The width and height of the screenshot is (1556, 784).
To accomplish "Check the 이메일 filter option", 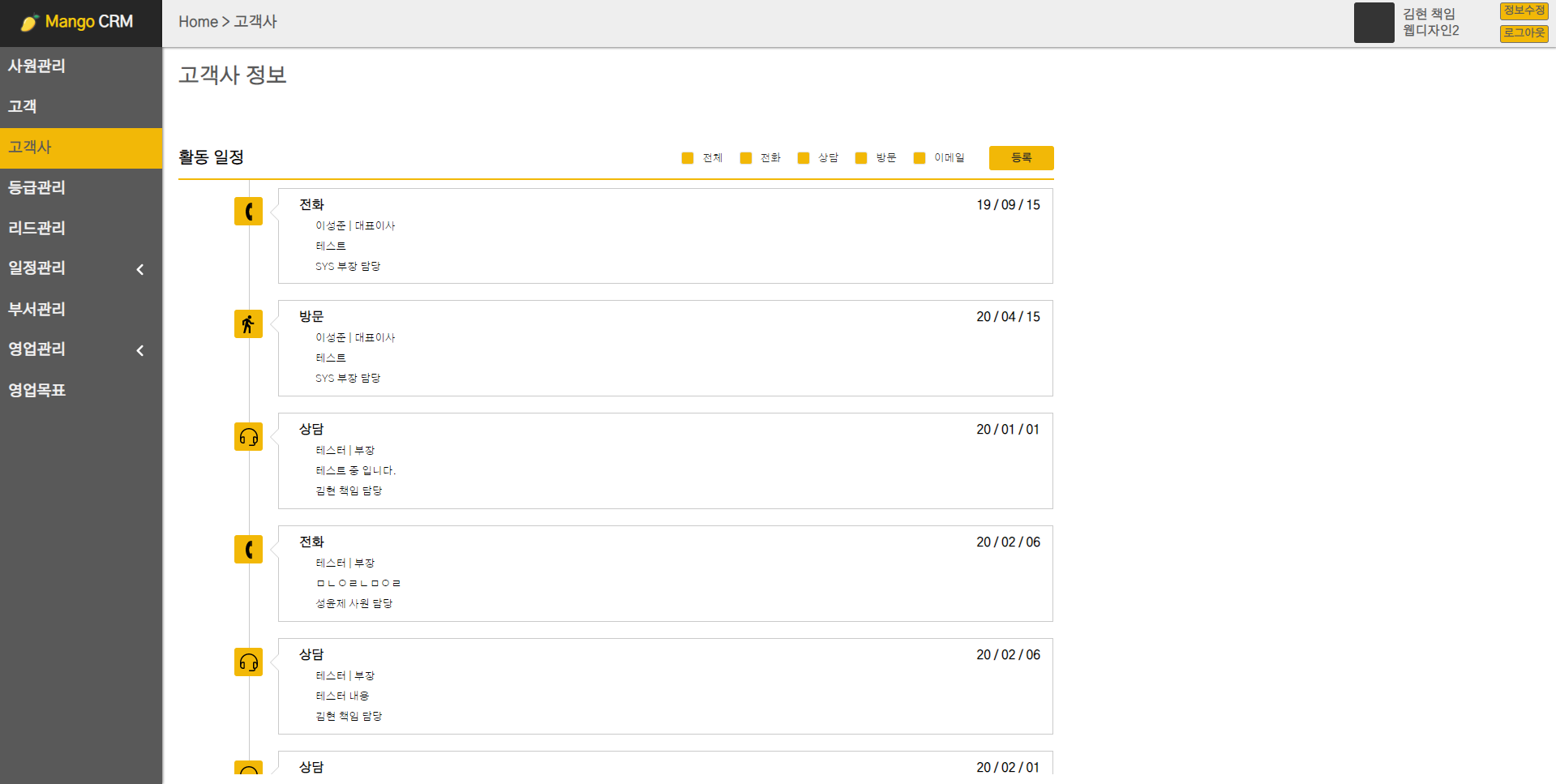I will [919, 157].
